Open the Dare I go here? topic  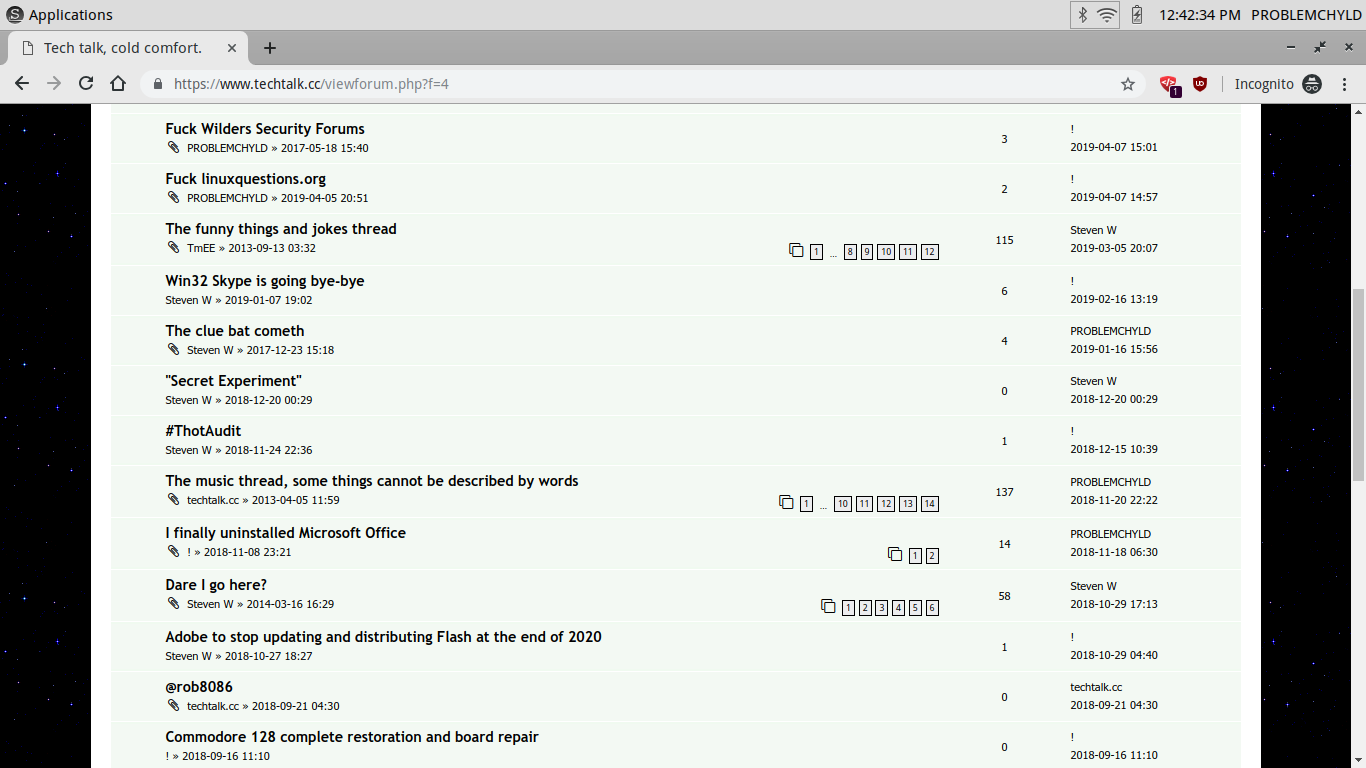pyautogui.click(x=216, y=585)
